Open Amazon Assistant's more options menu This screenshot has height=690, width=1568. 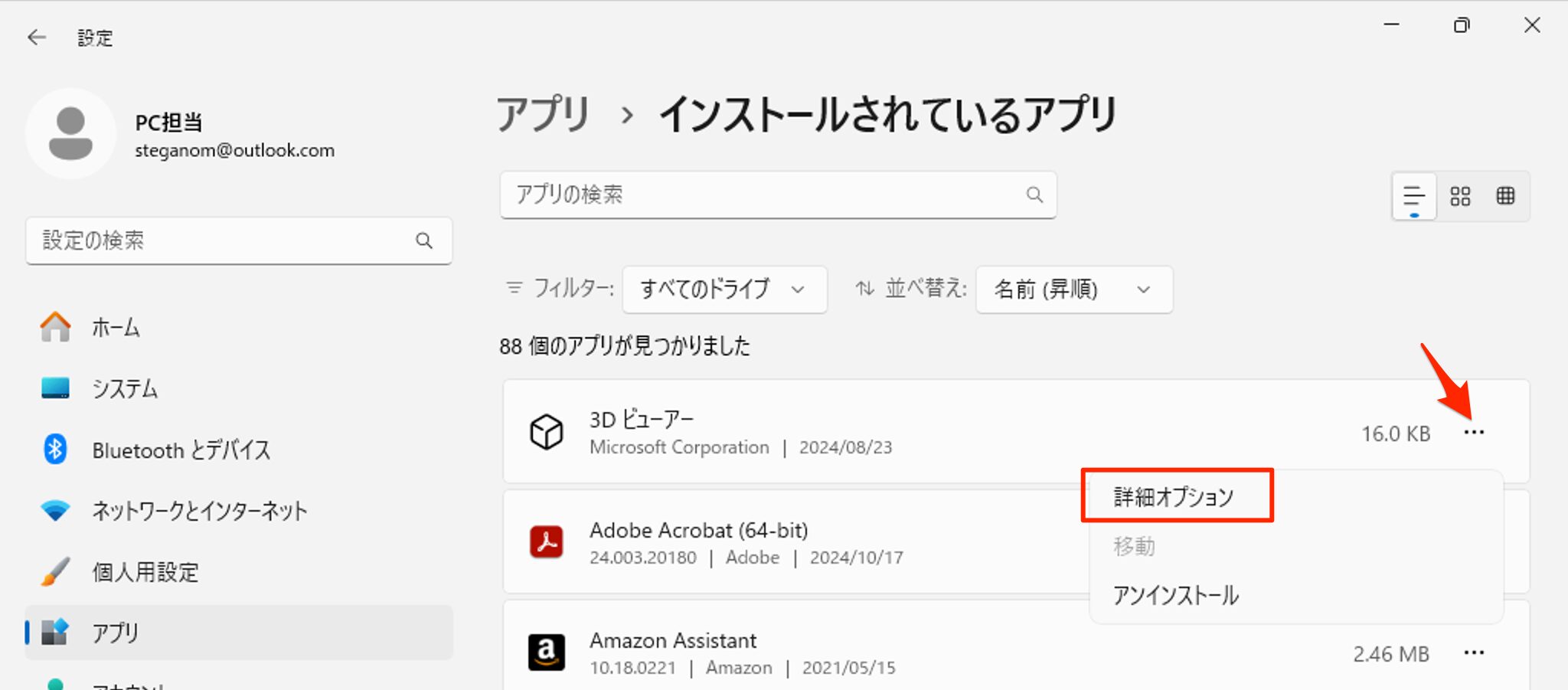click(x=1474, y=653)
